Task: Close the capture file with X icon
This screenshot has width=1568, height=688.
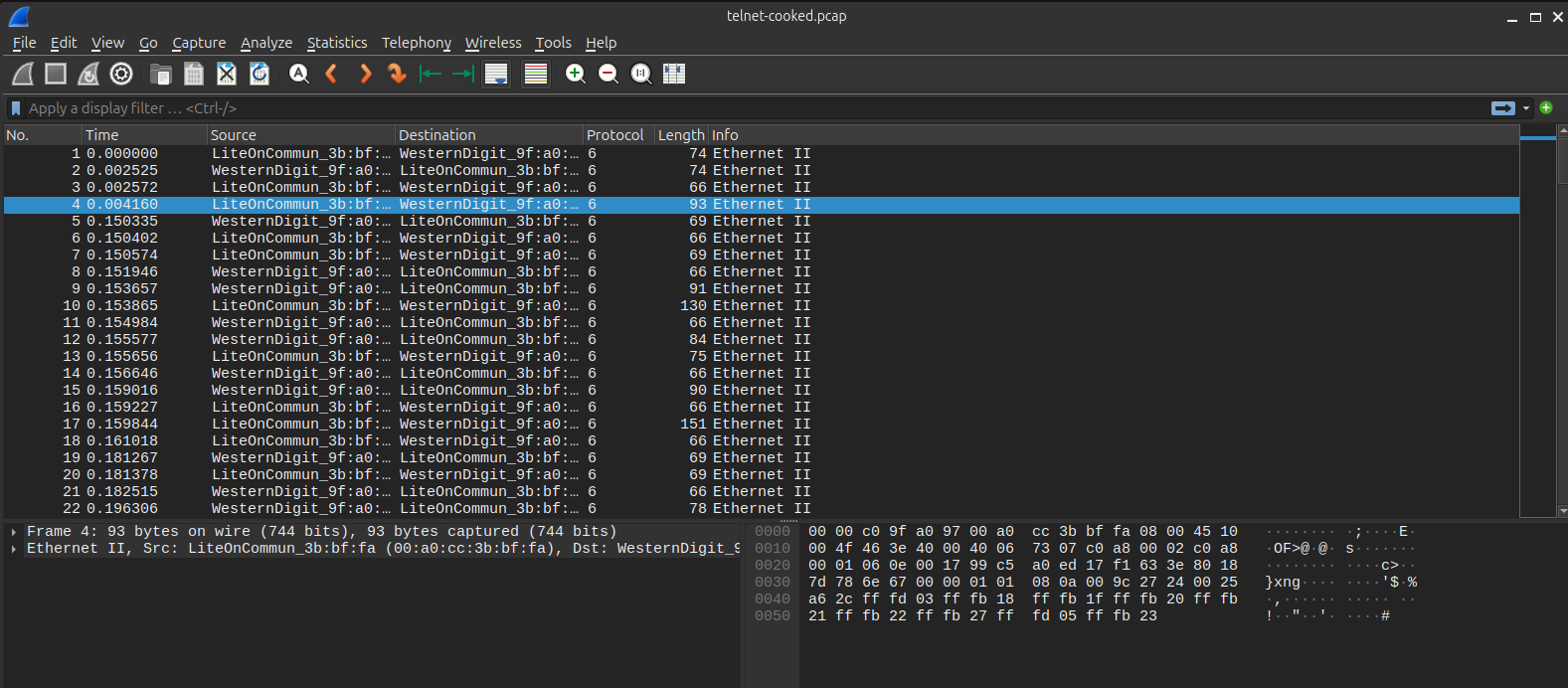Action: (227, 74)
